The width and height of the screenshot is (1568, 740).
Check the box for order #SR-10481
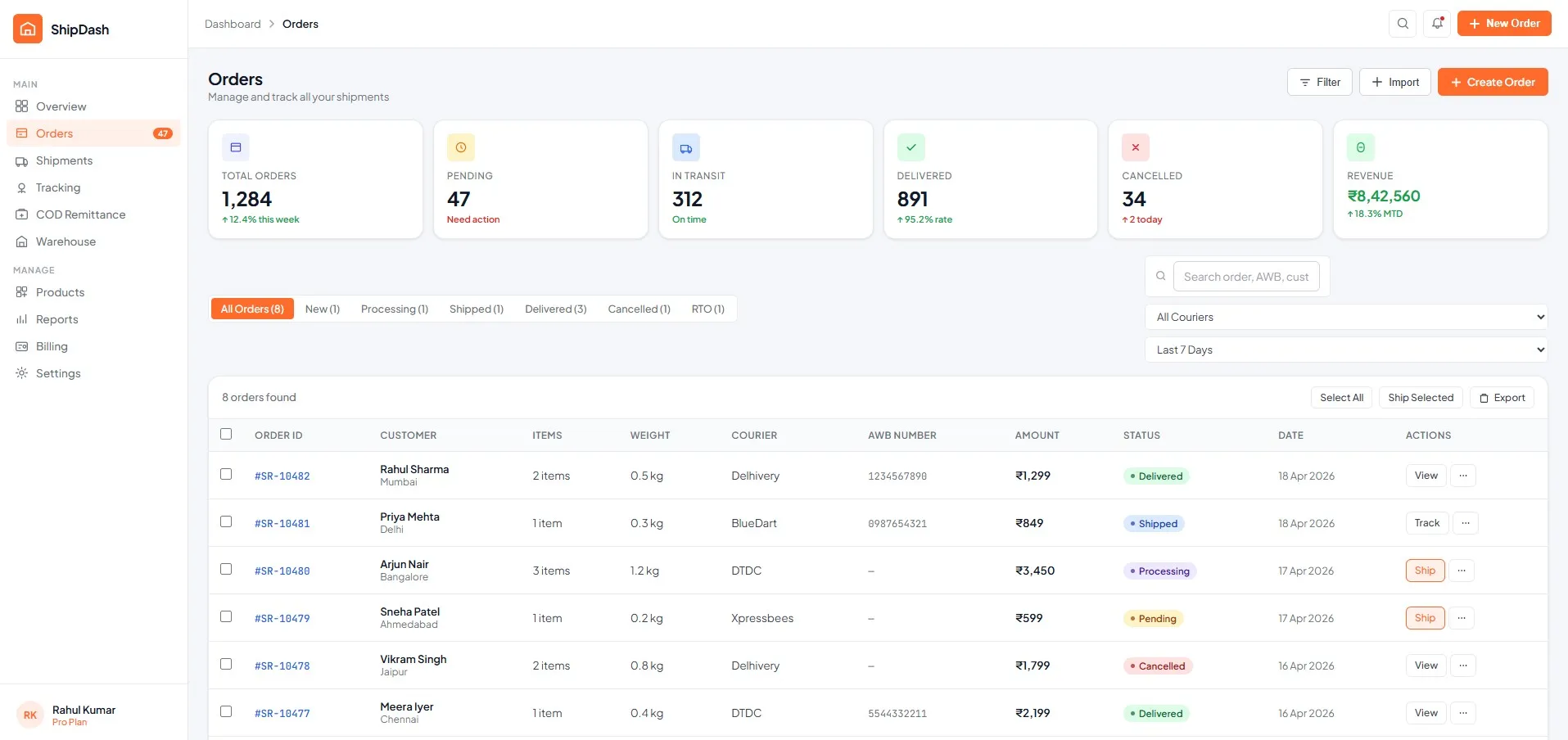point(226,521)
